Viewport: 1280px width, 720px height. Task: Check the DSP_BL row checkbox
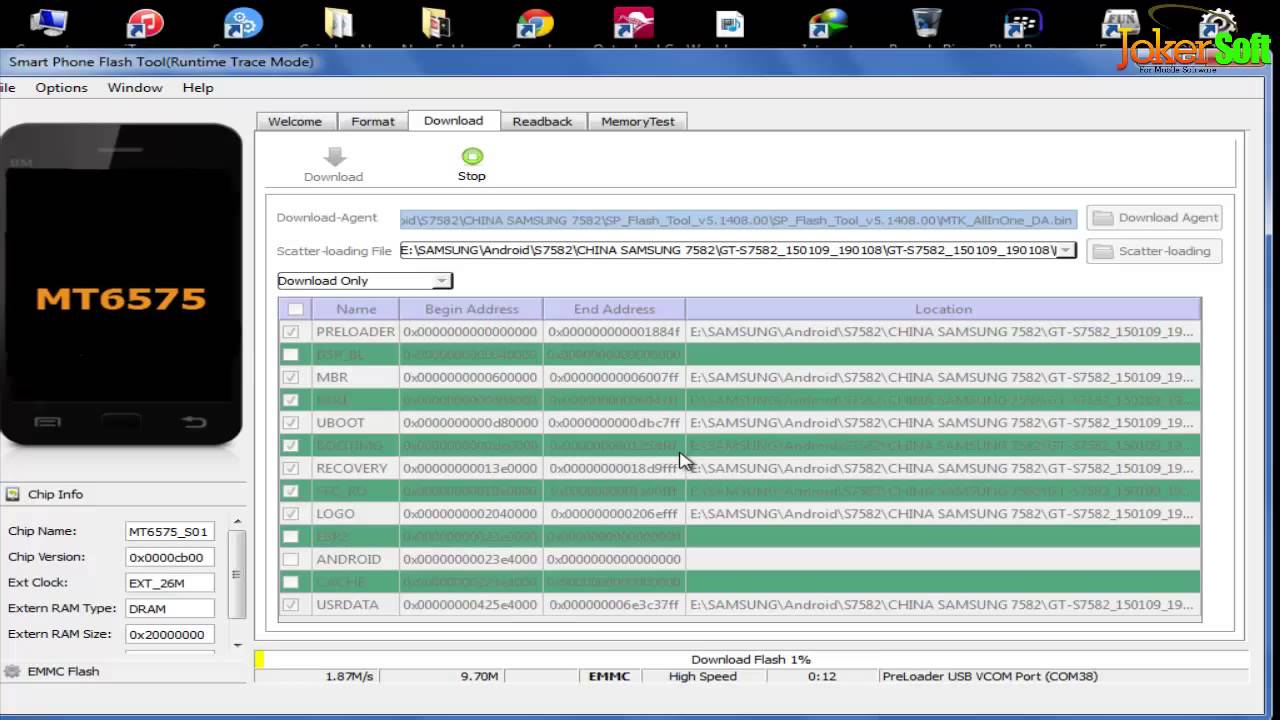tap(291, 354)
